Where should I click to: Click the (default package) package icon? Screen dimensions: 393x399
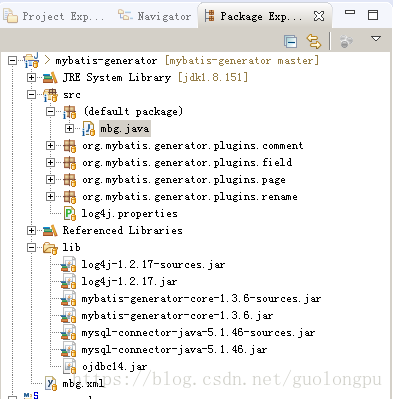[70, 112]
